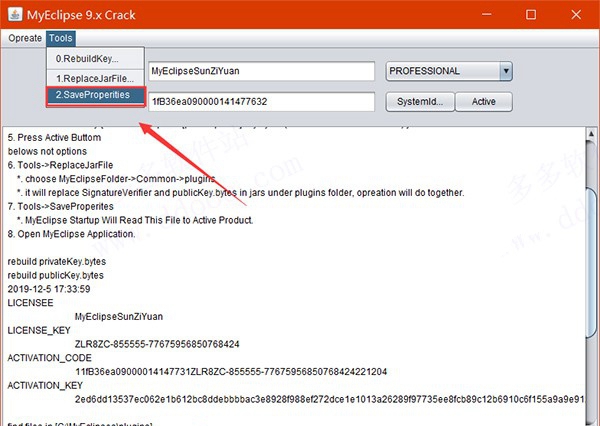Open the PROFESSIONAL edition dropdown
600x426 pixels.
coord(449,71)
